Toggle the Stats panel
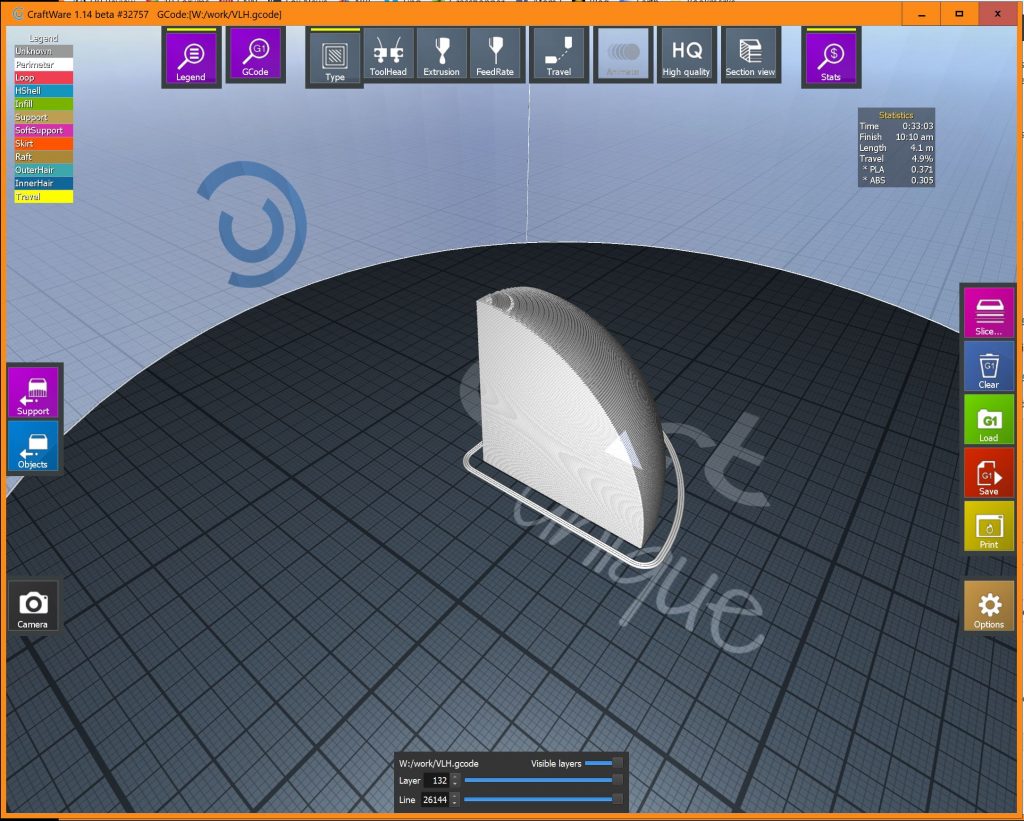 tap(831, 57)
